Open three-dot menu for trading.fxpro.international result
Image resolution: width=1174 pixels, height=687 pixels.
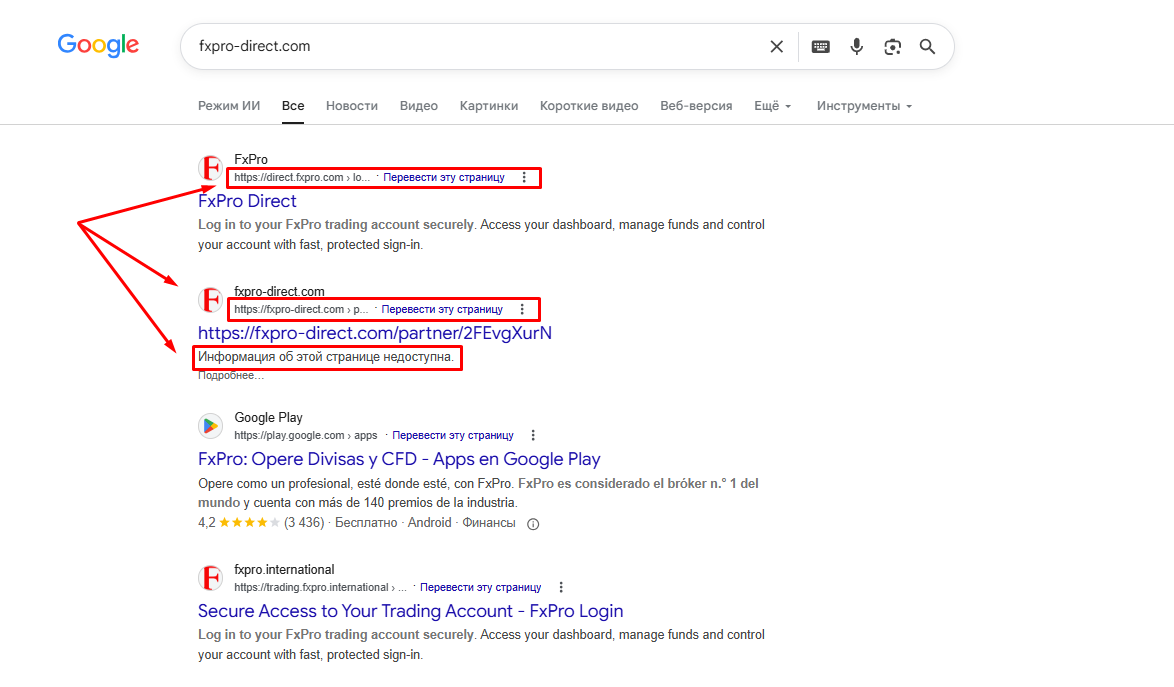tap(561, 587)
